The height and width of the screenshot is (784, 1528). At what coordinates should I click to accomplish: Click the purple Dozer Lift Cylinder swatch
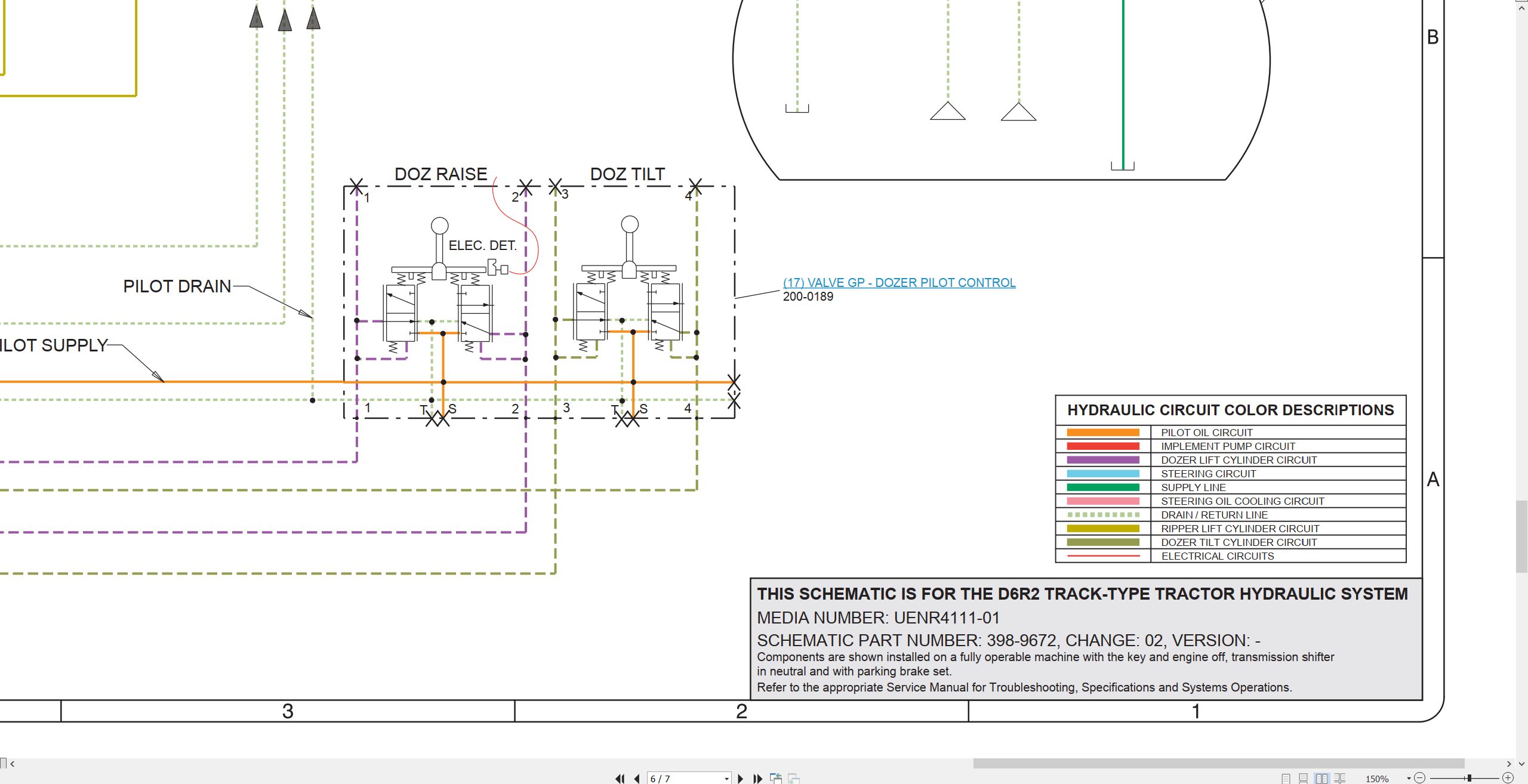[x=1103, y=460]
